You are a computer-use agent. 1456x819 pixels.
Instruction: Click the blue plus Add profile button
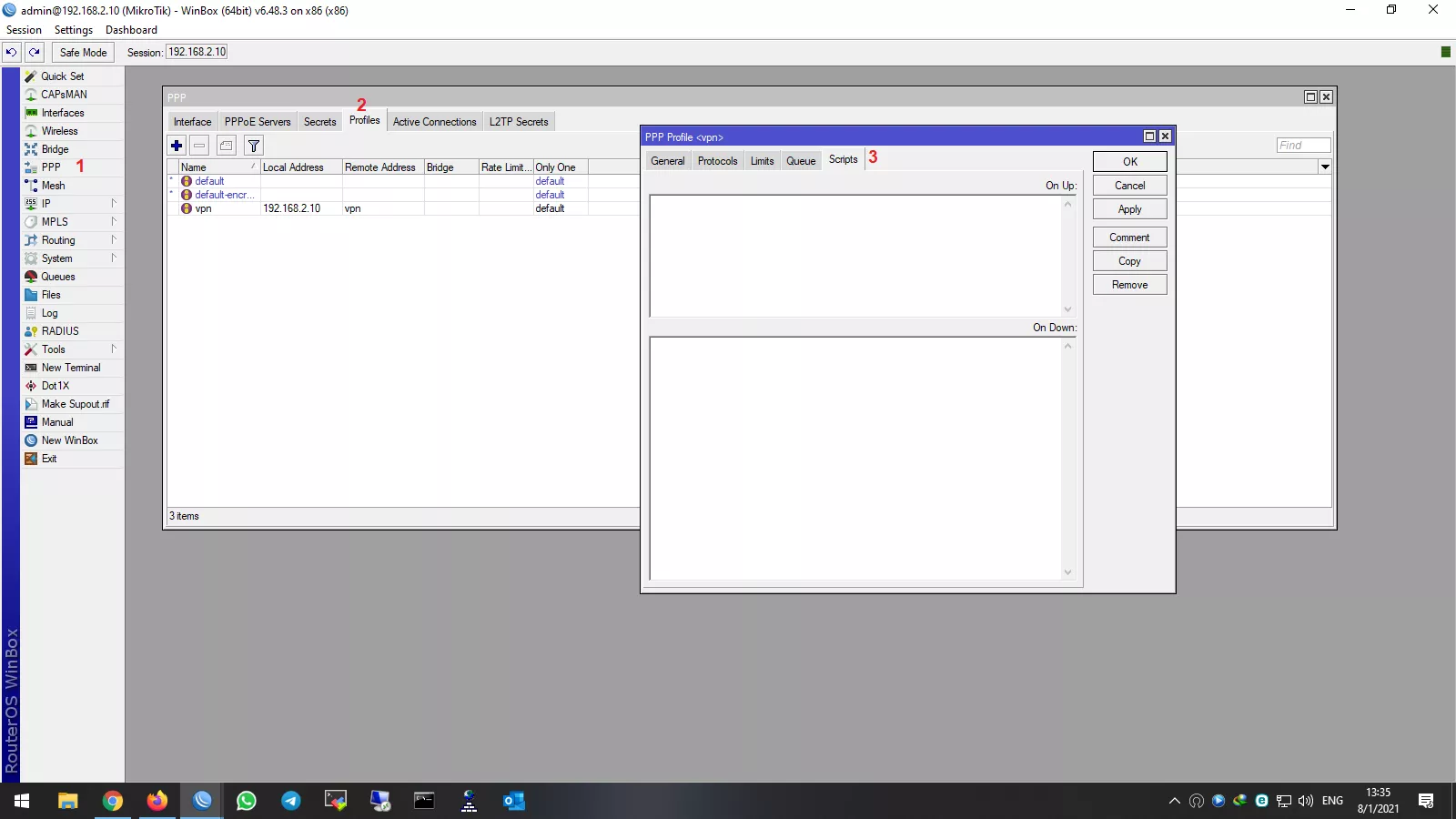[x=177, y=146]
